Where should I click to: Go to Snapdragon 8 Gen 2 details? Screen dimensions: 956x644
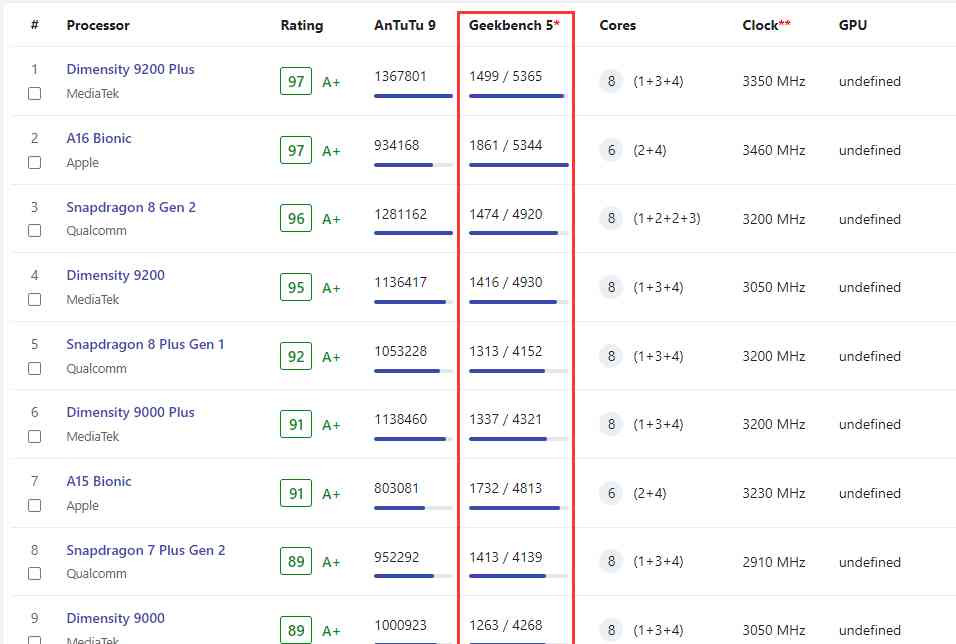(131, 207)
